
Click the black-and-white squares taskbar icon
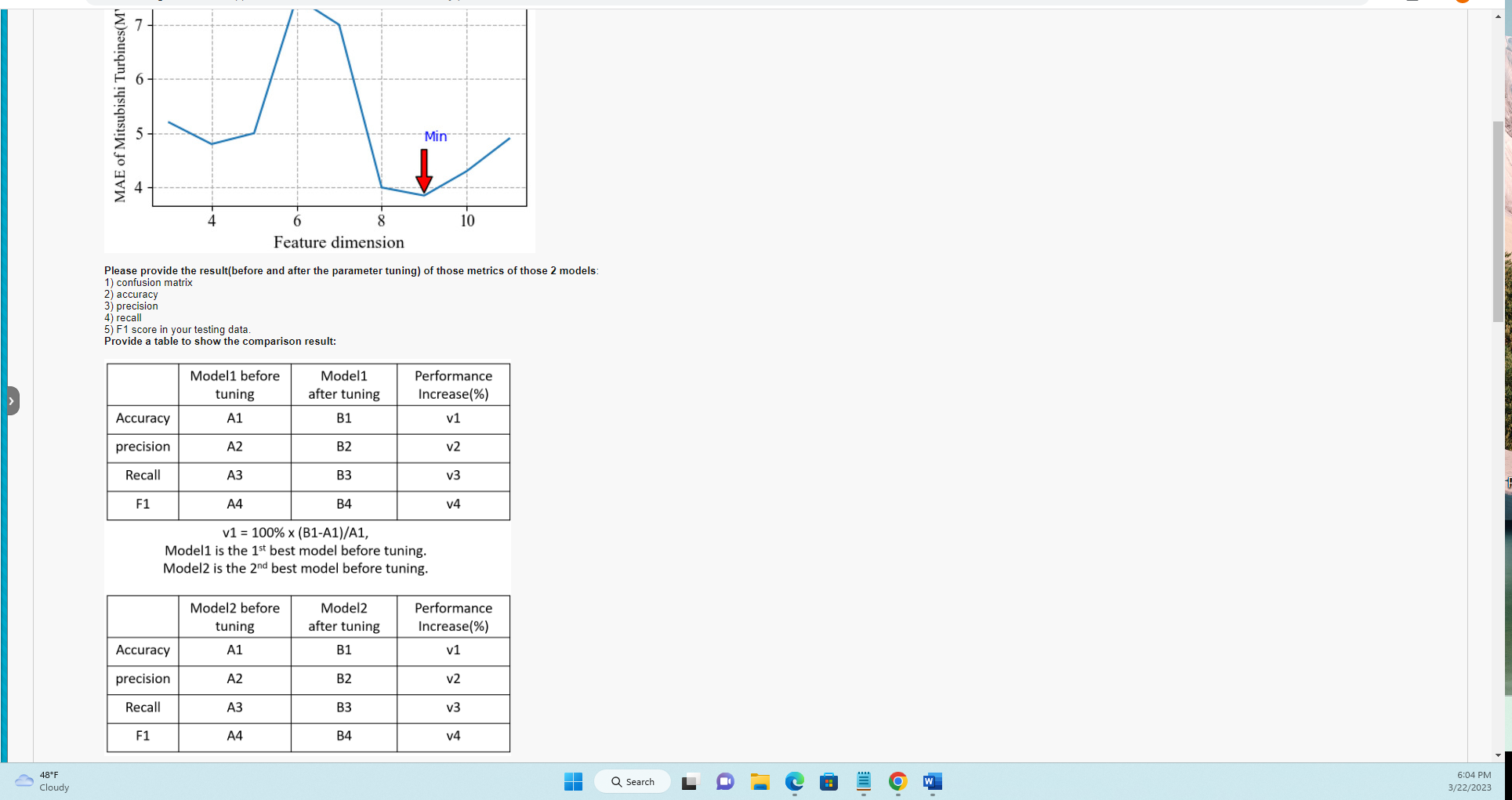pos(689,781)
